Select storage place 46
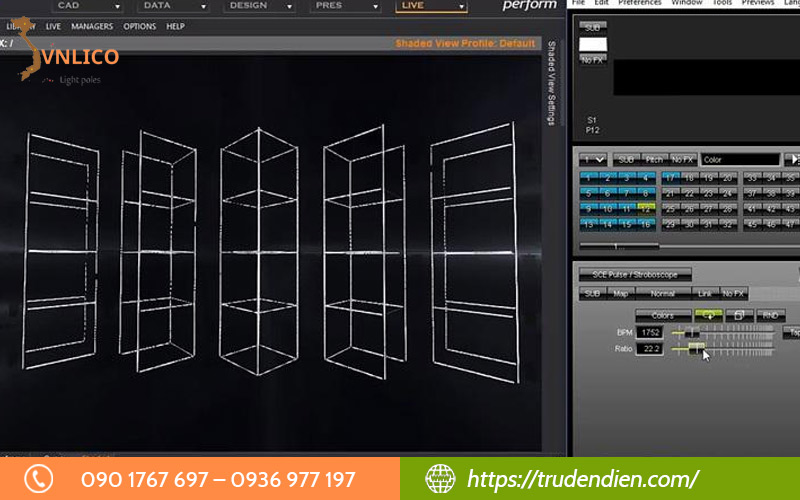The height and width of the screenshot is (500, 800). [771, 224]
